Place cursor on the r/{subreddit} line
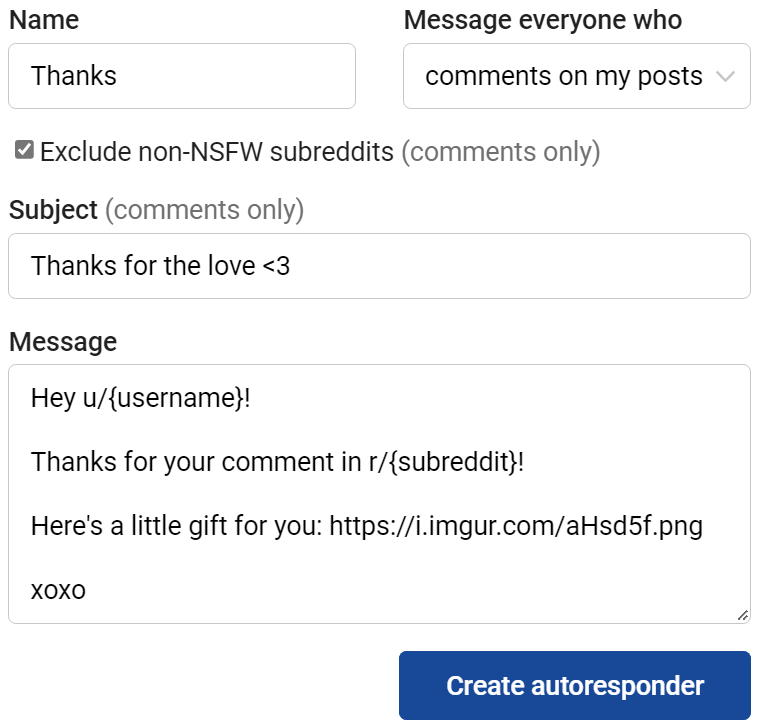The height and width of the screenshot is (728, 759). tap(277, 463)
